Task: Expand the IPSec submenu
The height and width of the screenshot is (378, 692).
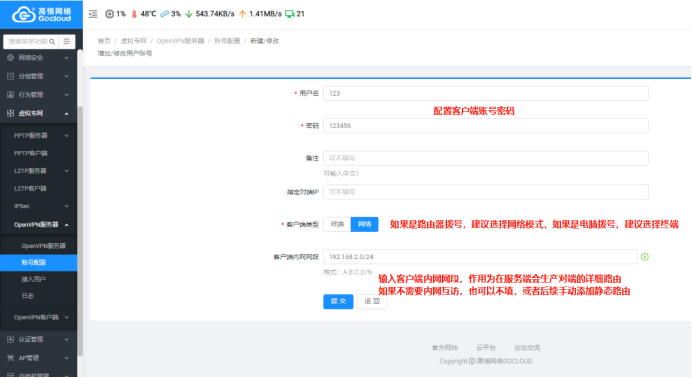Action: (67, 206)
